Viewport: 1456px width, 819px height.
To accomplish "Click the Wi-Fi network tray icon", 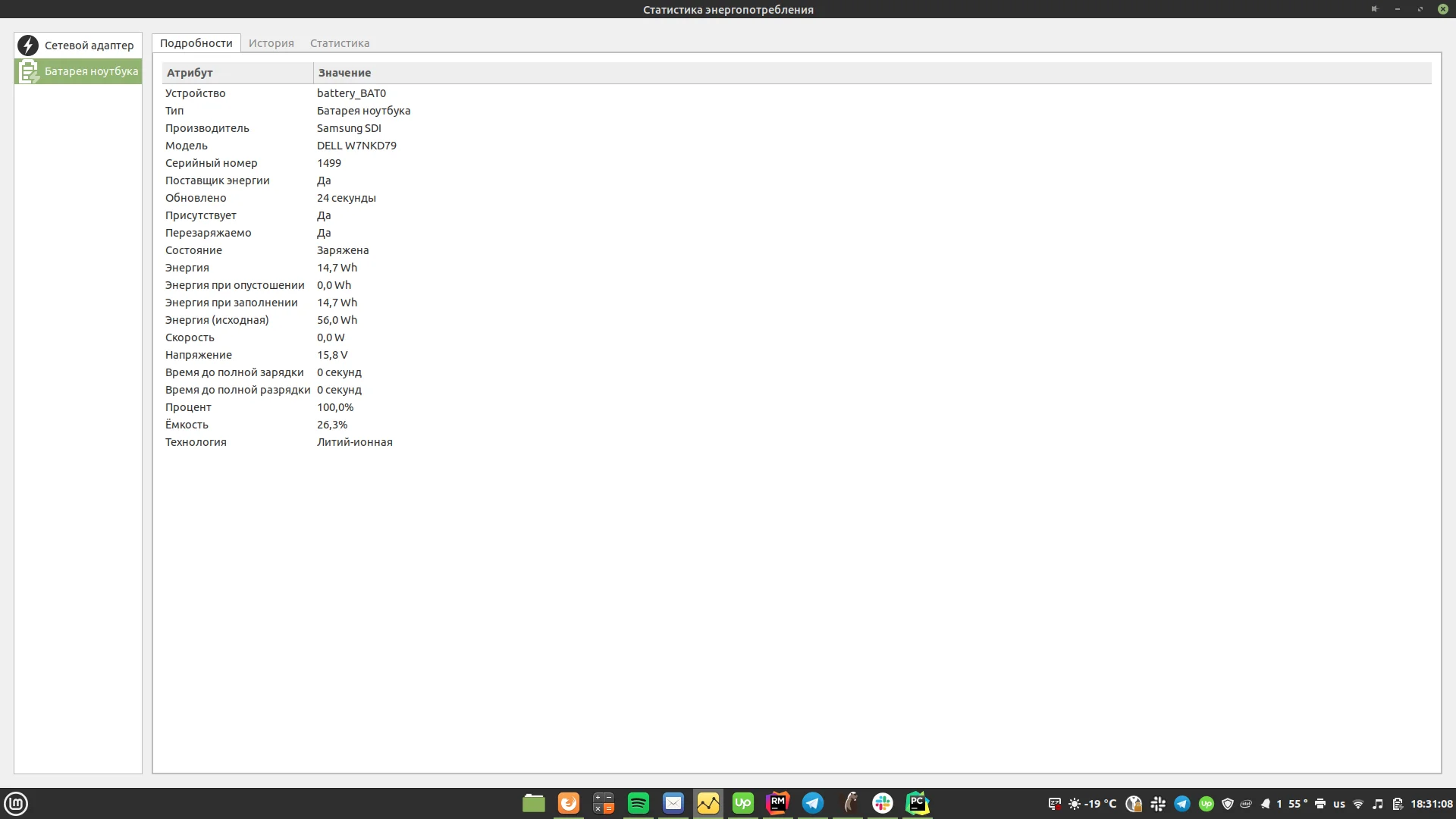I will 1358,804.
